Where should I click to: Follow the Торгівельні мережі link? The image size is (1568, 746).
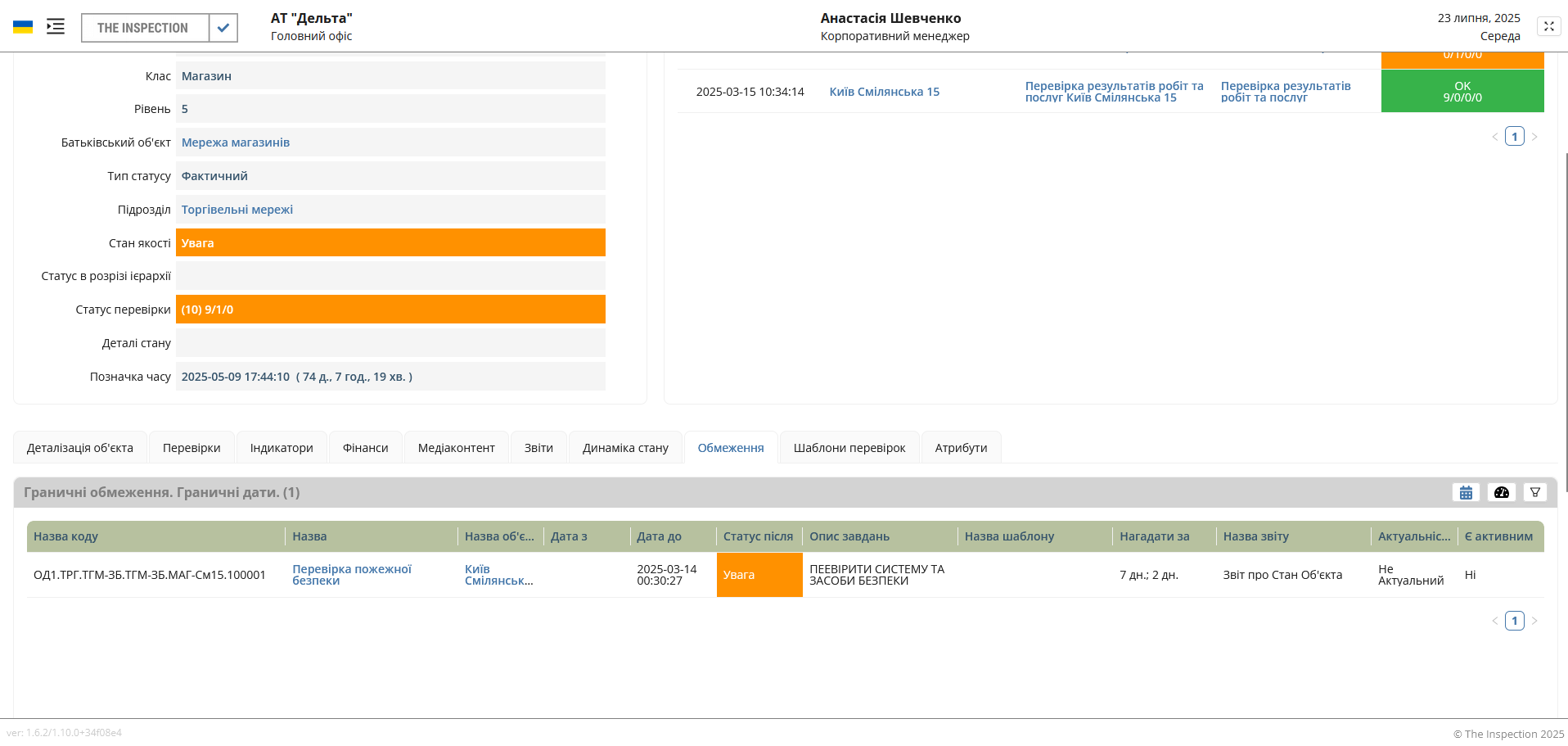237,210
